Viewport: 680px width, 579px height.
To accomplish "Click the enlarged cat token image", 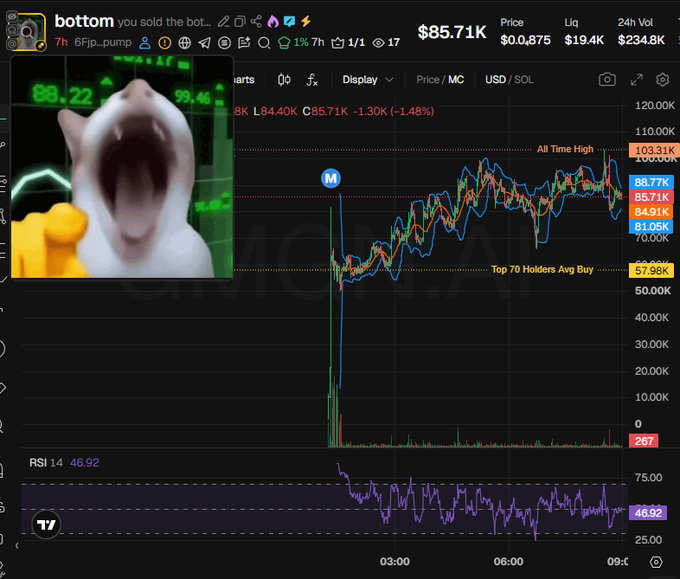I will click(122, 167).
